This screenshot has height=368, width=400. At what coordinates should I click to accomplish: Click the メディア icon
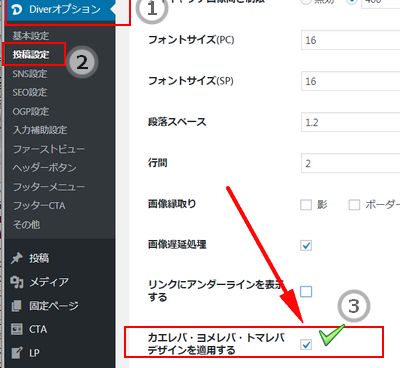coord(17,282)
